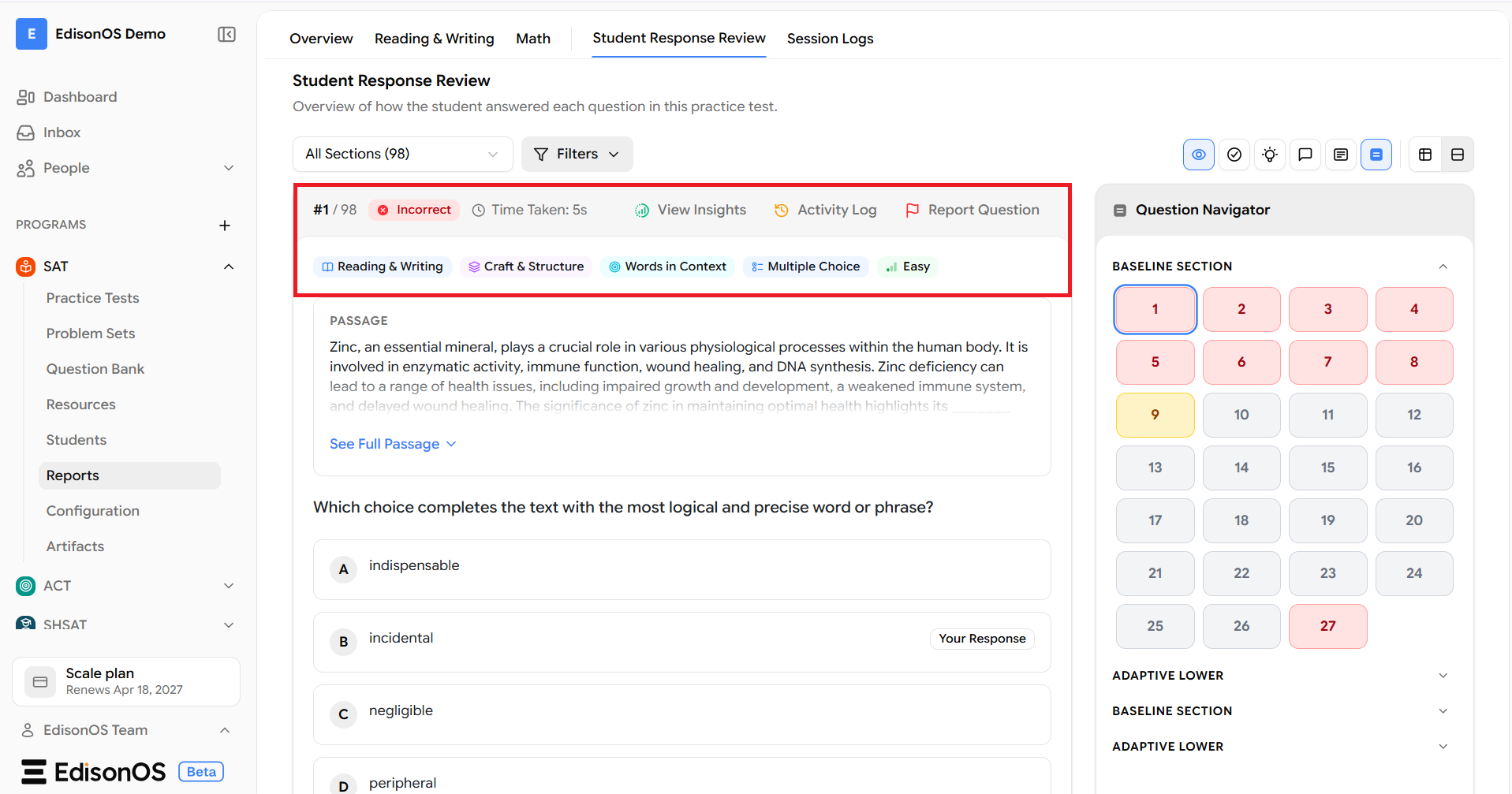Viewport: 1512px width, 794px height.
Task: Click the text note toolbar icon
Action: tap(1340, 155)
